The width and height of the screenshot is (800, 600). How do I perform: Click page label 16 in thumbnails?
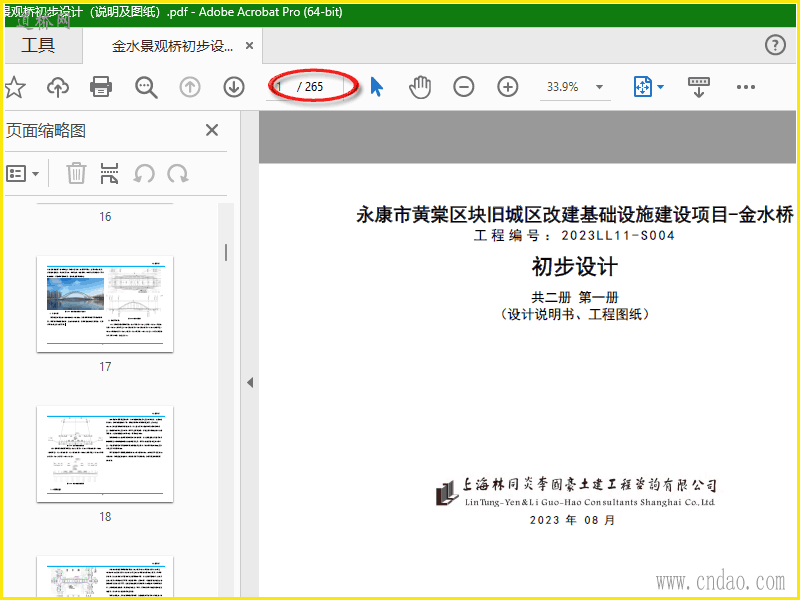[x=105, y=217]
